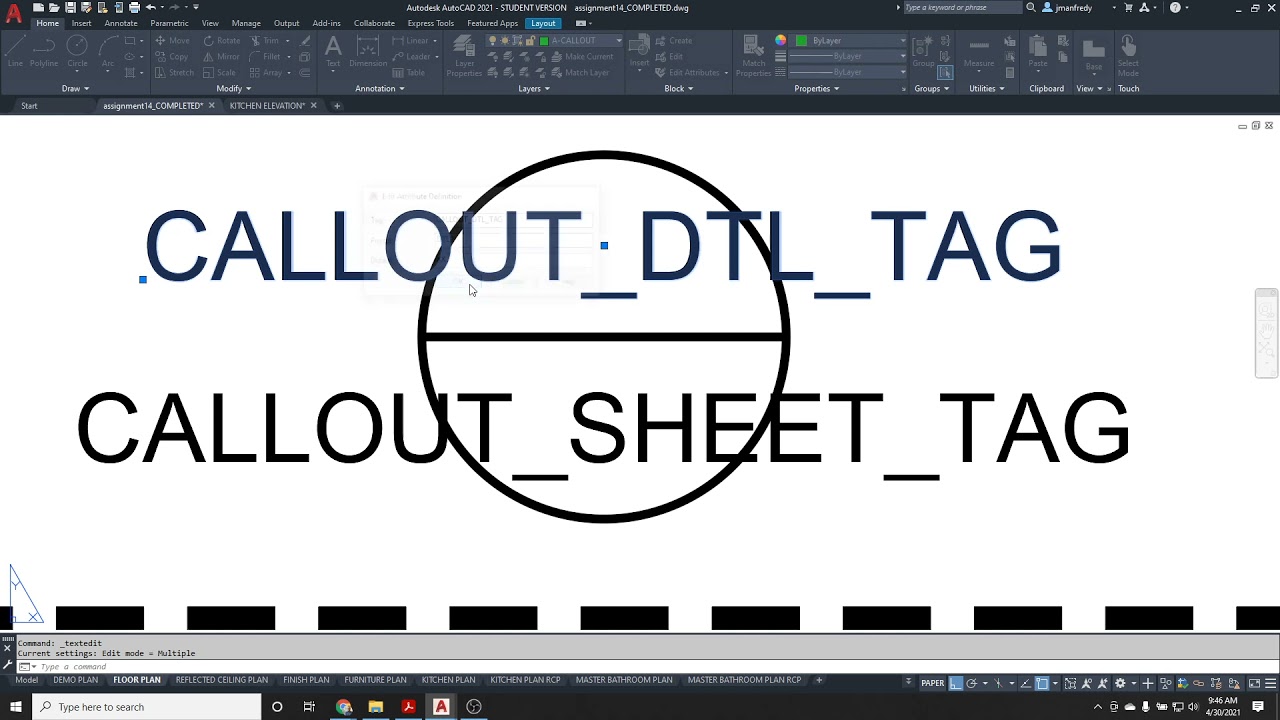Expand the Draw panel

[x=75, y=88]
